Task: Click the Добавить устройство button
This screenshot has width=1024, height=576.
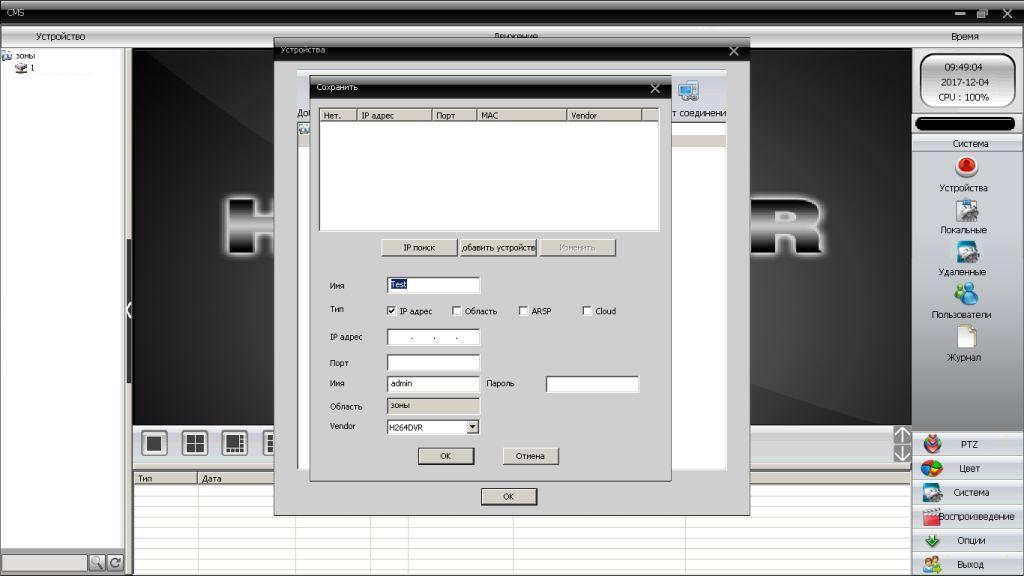Action: point(498,248)
